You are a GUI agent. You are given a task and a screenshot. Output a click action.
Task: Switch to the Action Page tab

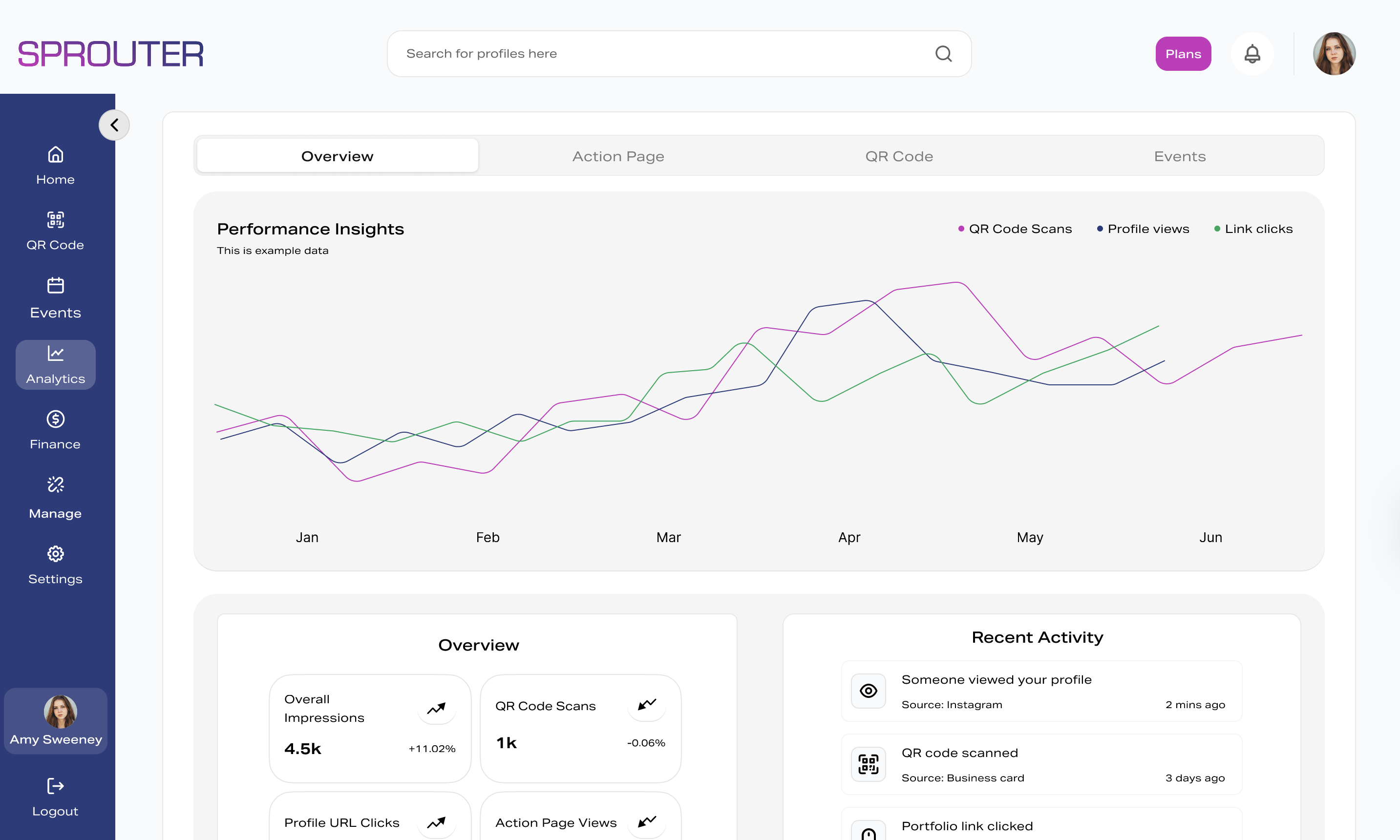coord(617,156)
